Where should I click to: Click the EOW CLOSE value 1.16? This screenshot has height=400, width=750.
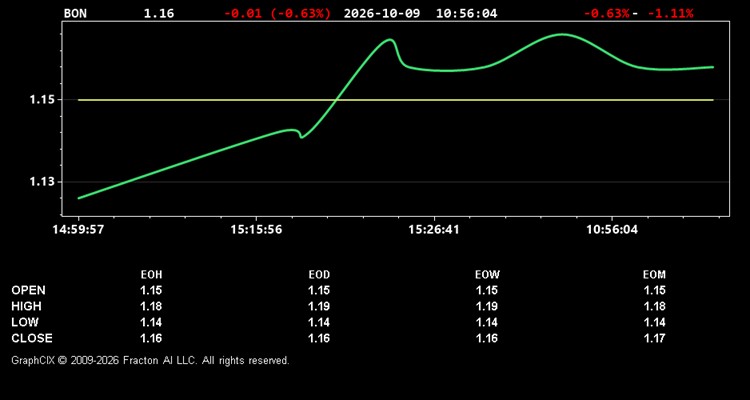coord(487,338)
